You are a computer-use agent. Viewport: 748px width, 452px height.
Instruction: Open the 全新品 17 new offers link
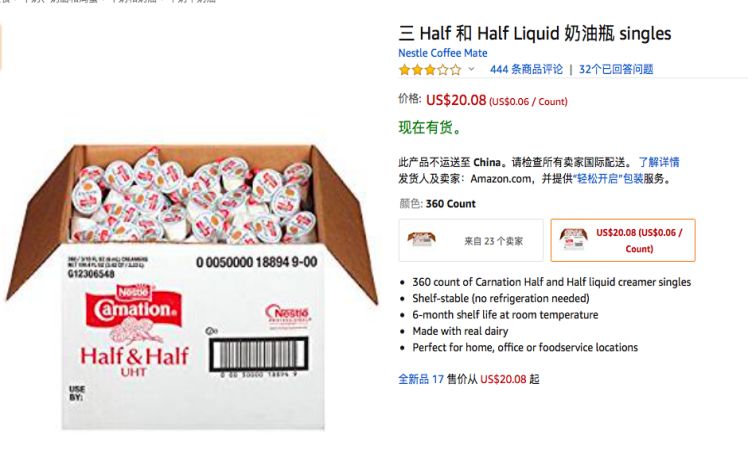click(421, 379)
